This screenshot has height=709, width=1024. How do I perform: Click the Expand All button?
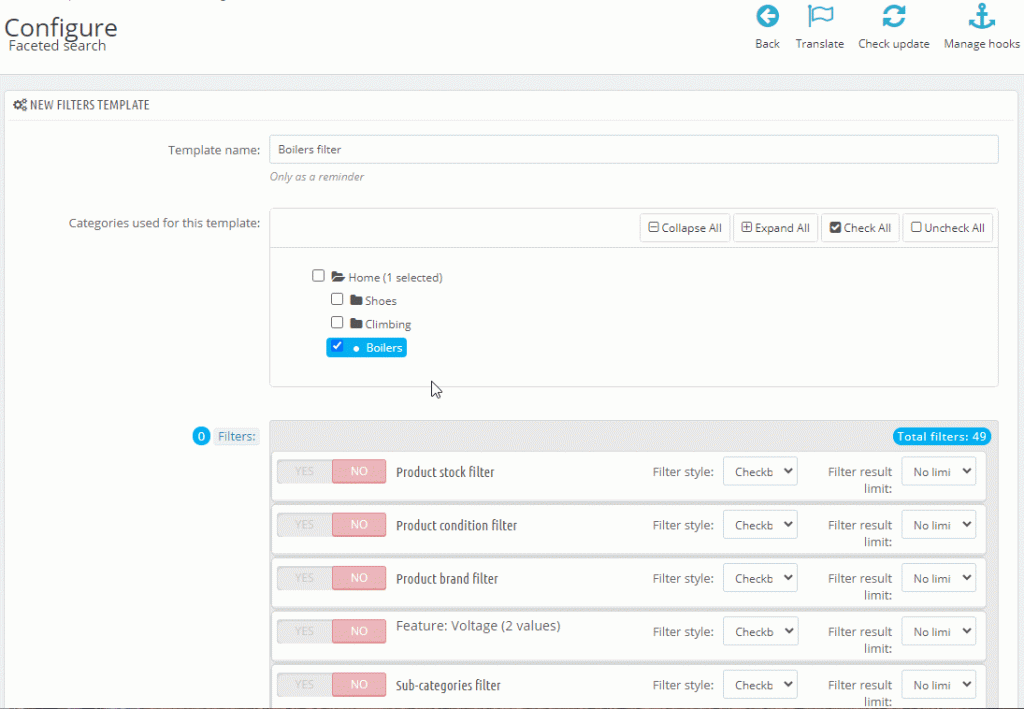(x=775, y=227)
